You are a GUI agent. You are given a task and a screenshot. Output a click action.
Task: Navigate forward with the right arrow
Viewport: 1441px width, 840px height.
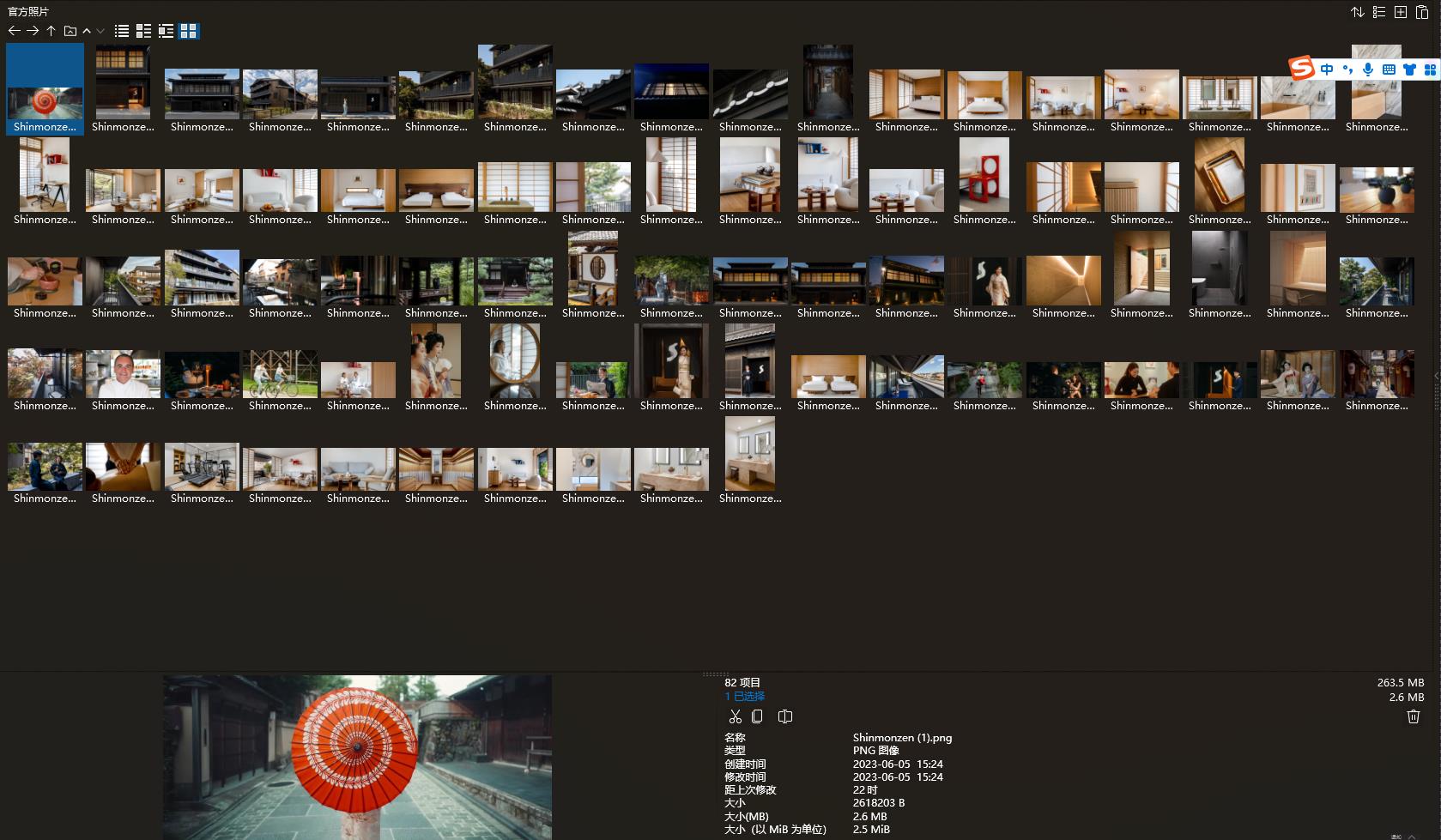(x=33, y=31)
